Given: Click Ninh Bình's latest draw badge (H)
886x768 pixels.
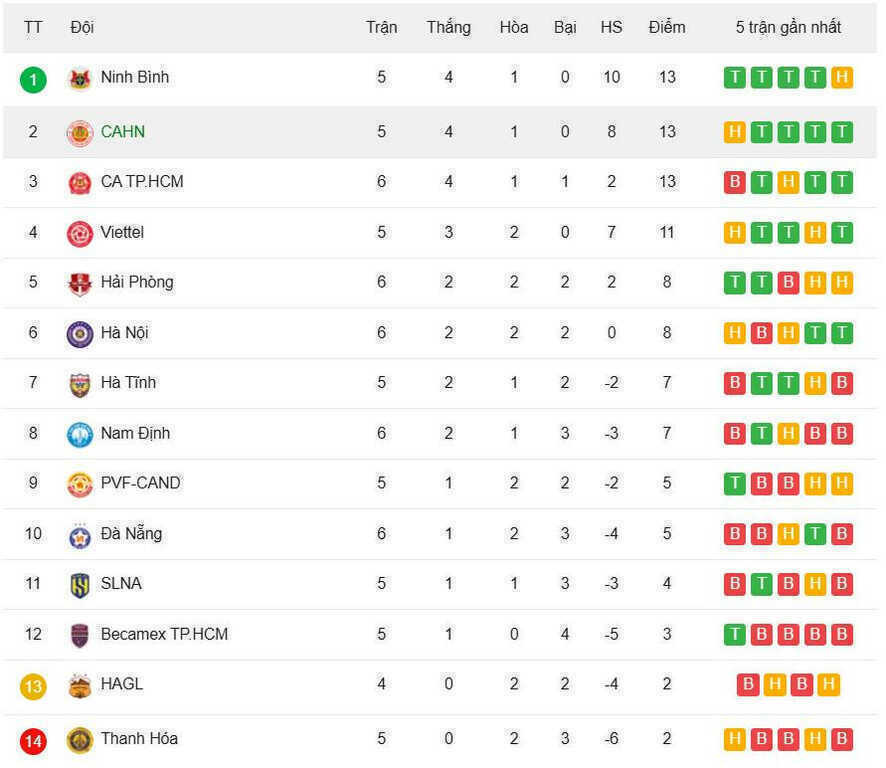Looking at the screenshot, I should pos(842,78).
